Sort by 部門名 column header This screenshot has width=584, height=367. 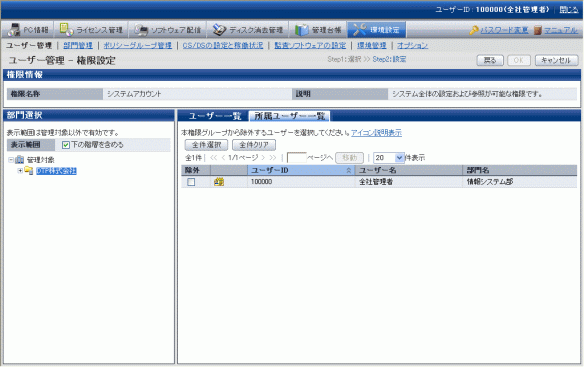pyautogui.click(x=520, y=170)
